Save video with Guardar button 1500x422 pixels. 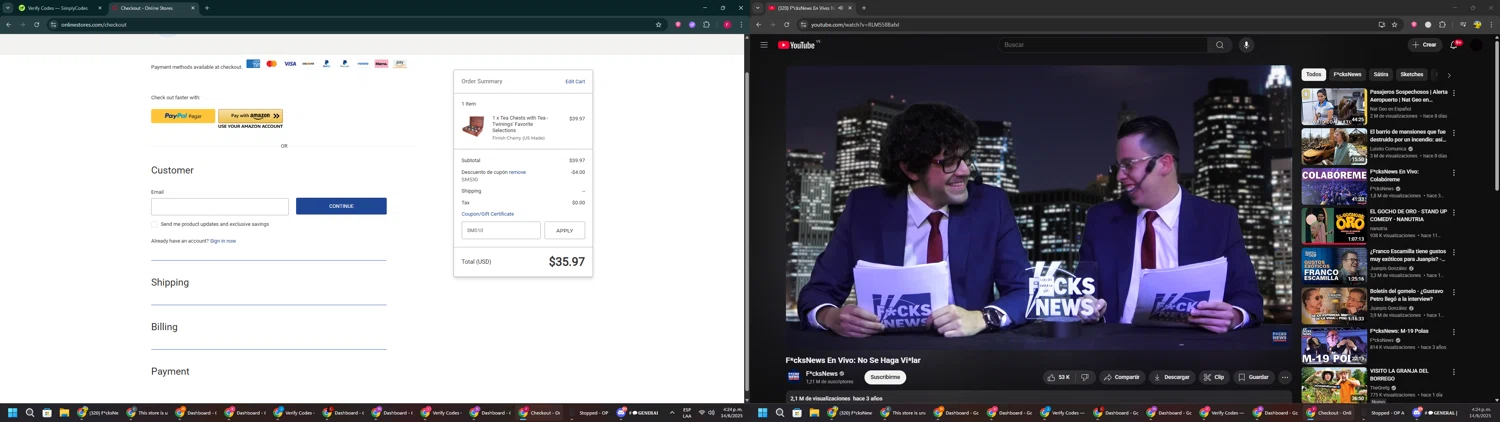[1254, 377]
